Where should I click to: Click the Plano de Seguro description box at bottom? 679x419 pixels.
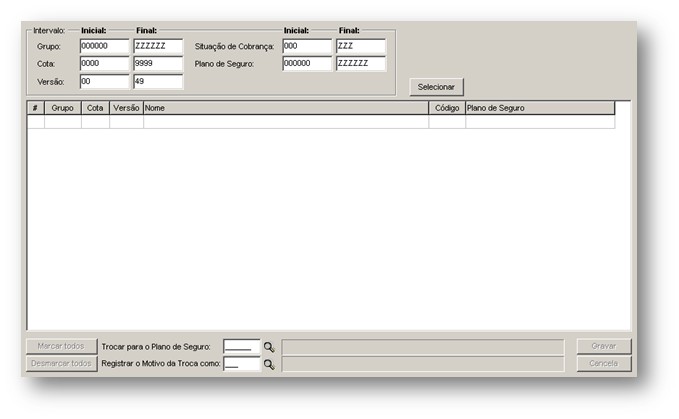(423, 347)
